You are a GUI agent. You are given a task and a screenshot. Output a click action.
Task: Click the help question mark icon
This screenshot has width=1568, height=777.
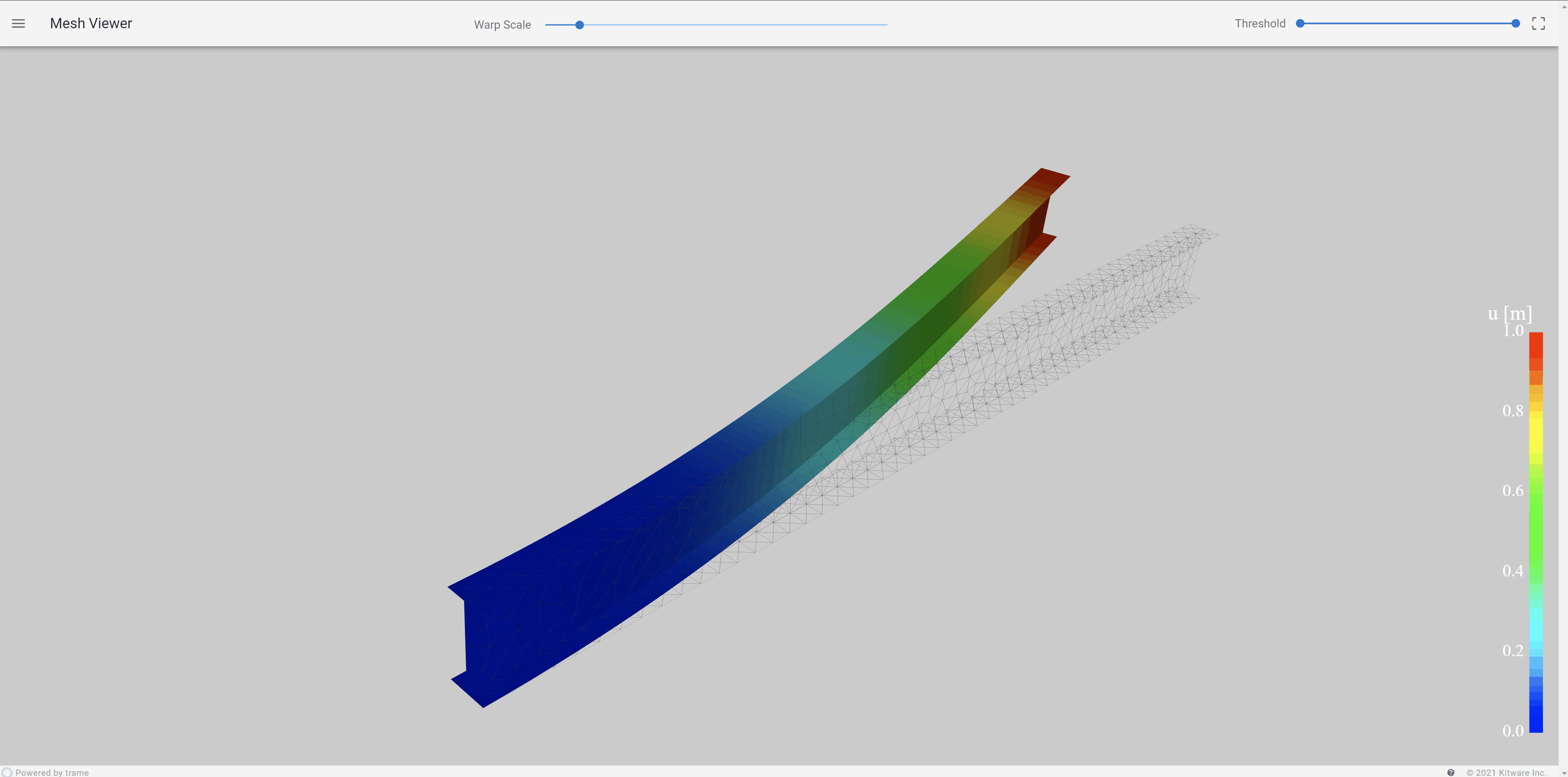[x=1451, y=772]
